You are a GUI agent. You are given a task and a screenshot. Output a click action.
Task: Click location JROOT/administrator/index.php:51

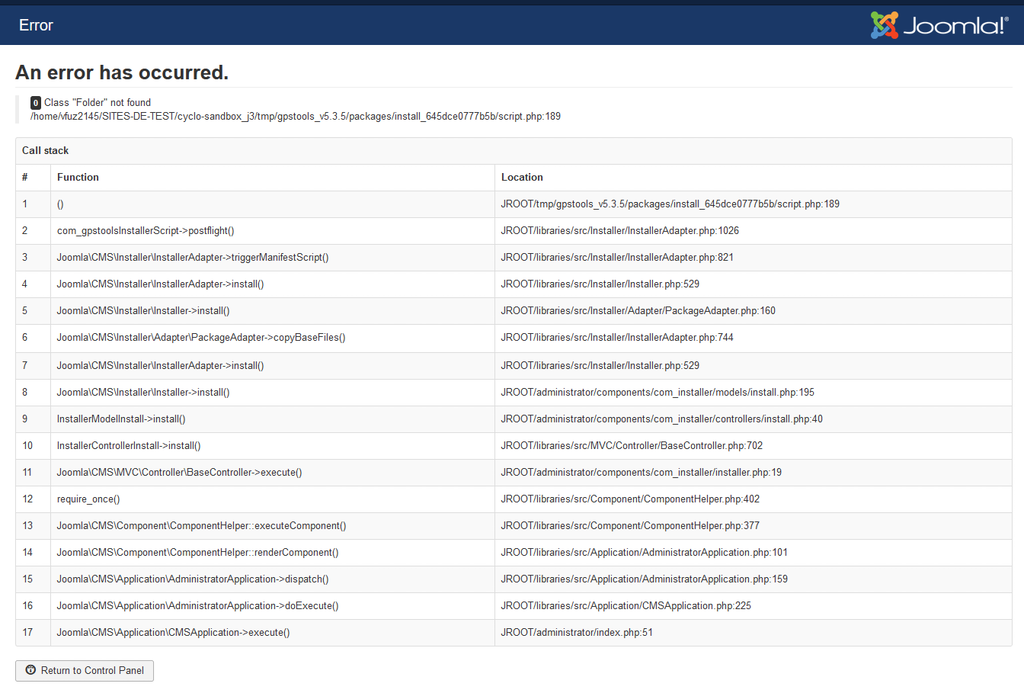tap(576, 633)
